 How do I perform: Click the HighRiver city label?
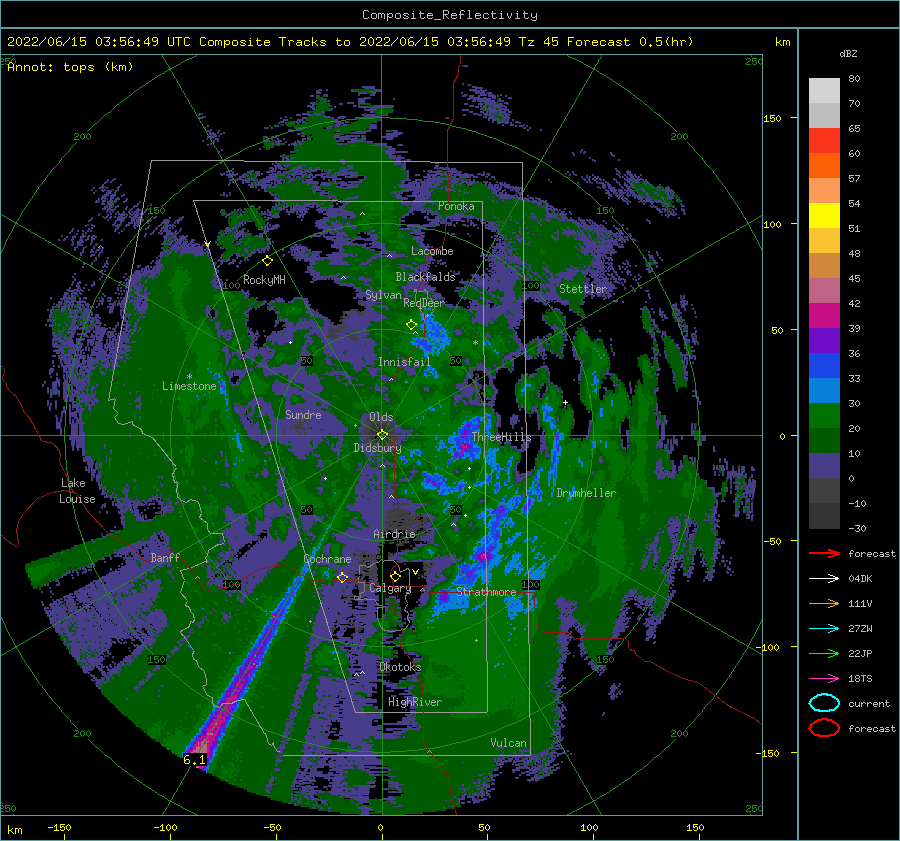point(415,702)
